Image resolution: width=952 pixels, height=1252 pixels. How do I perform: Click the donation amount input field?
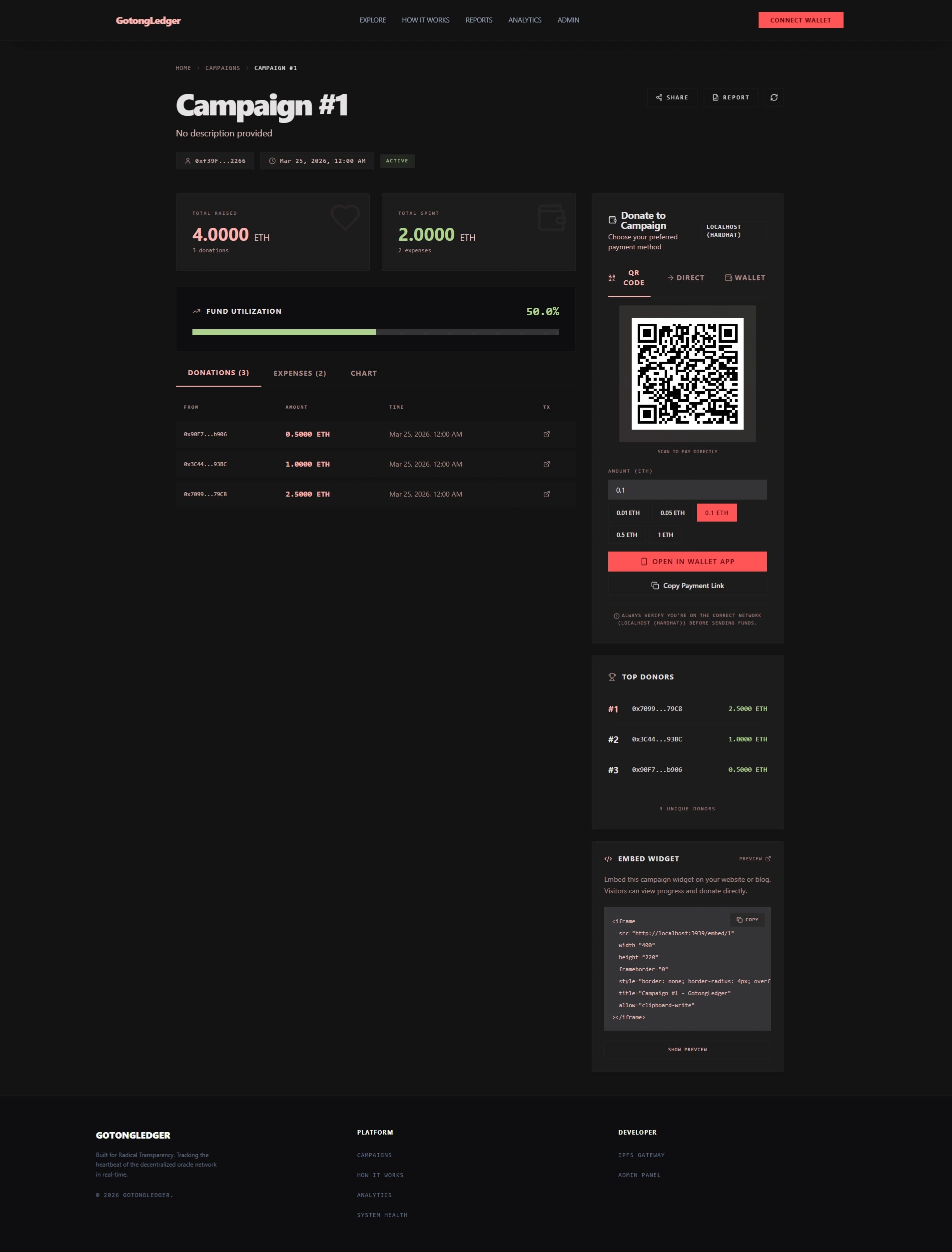pos(687,489)
